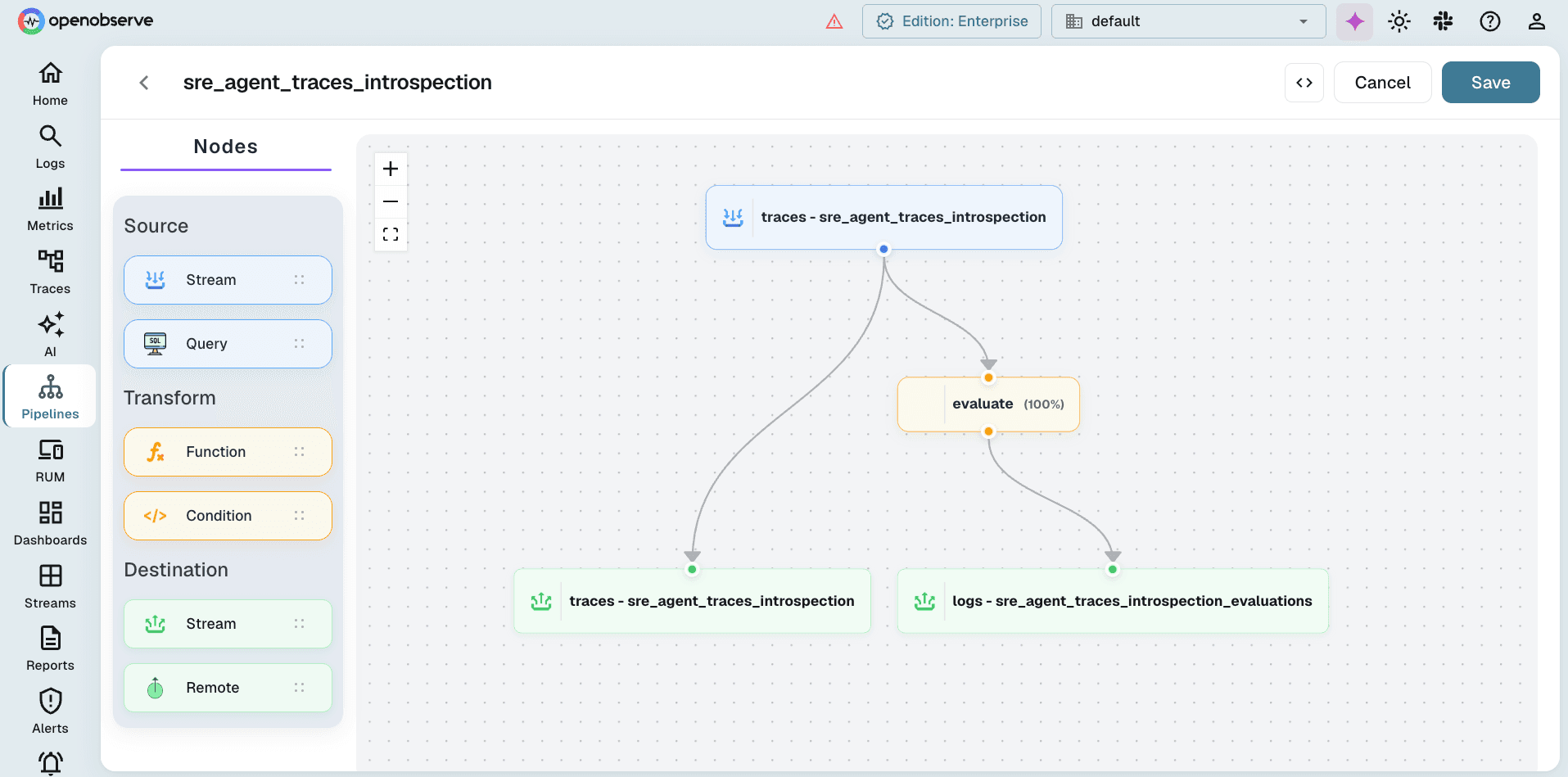Select Pipelines in sidebar
The height and width of the screenshot is (777, 1568).
(50, 398)
